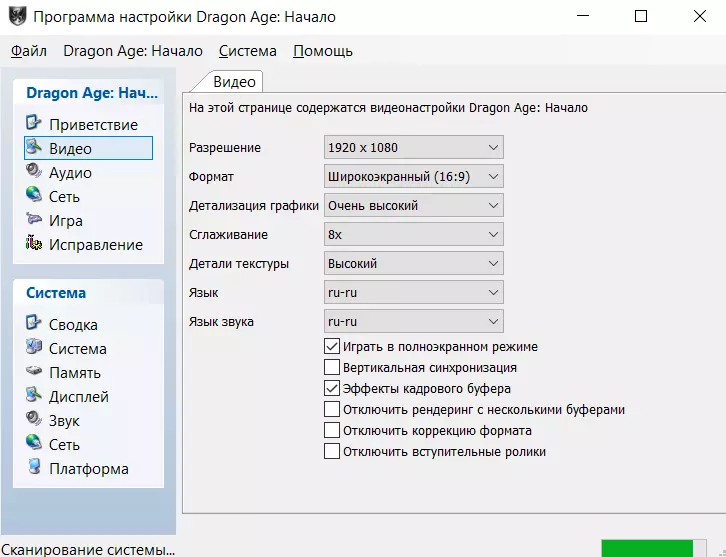The width and height of the screenshot is (726, 557).
Task: Check Отключить коррекцию формата
Action: coord(332,430)
